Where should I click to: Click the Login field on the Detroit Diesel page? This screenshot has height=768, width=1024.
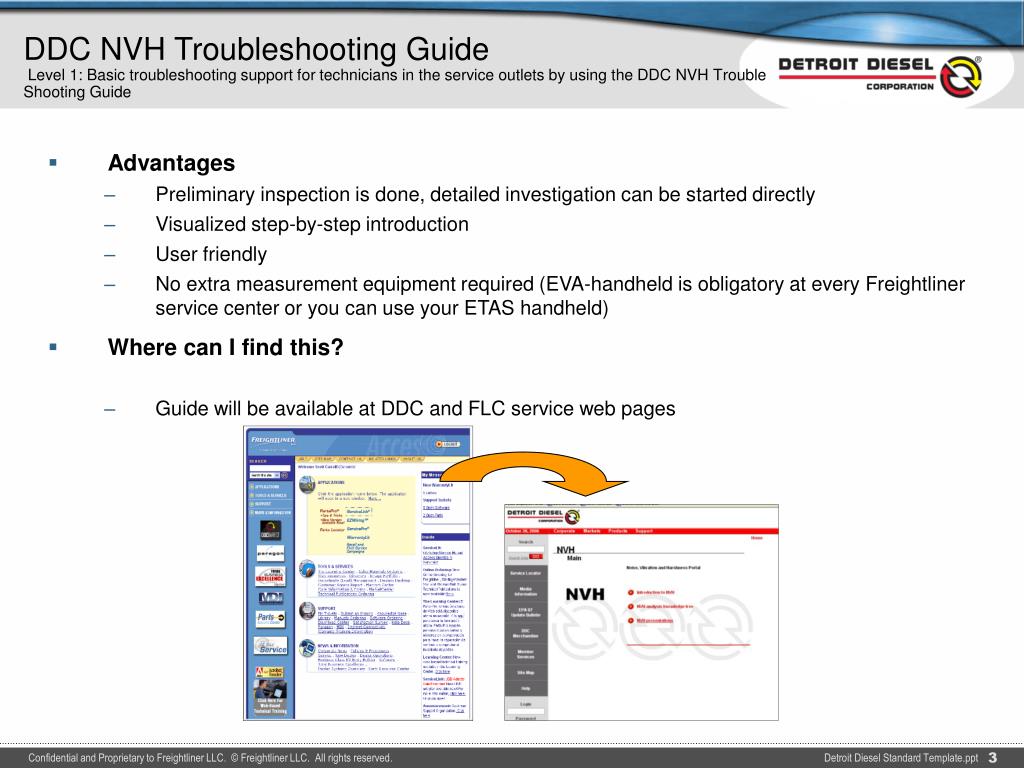526,711
